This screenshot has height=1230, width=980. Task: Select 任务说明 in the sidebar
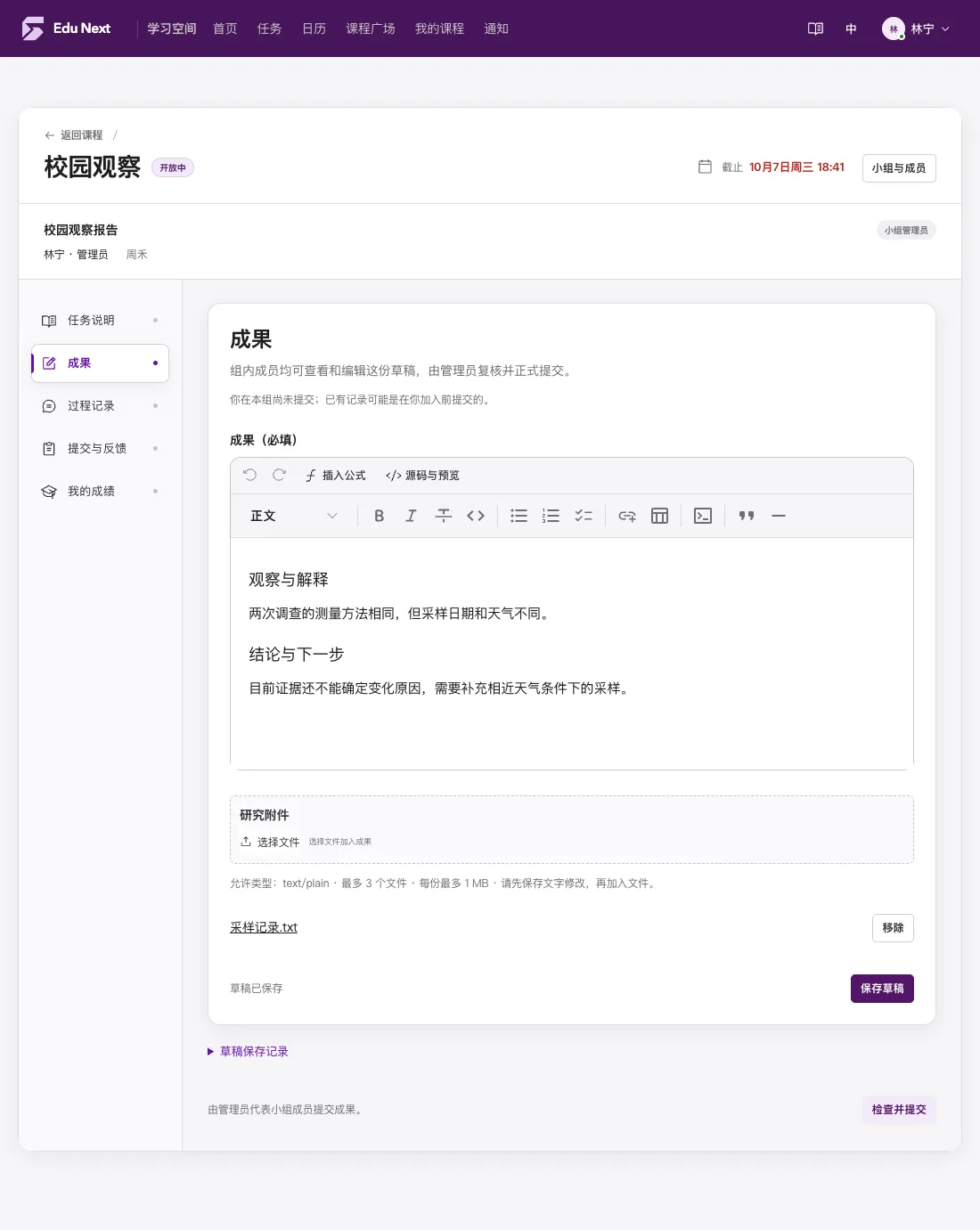point(100,320)
